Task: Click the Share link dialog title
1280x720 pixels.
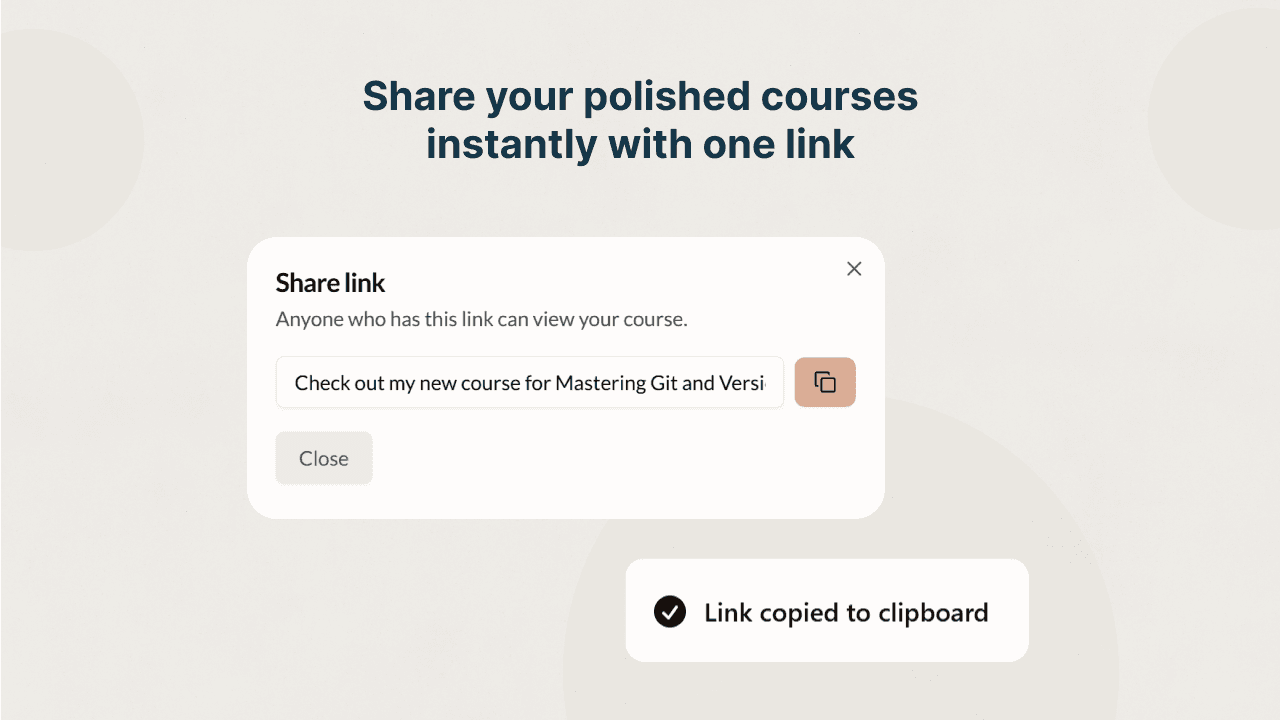Action: (x=330, y=283)
